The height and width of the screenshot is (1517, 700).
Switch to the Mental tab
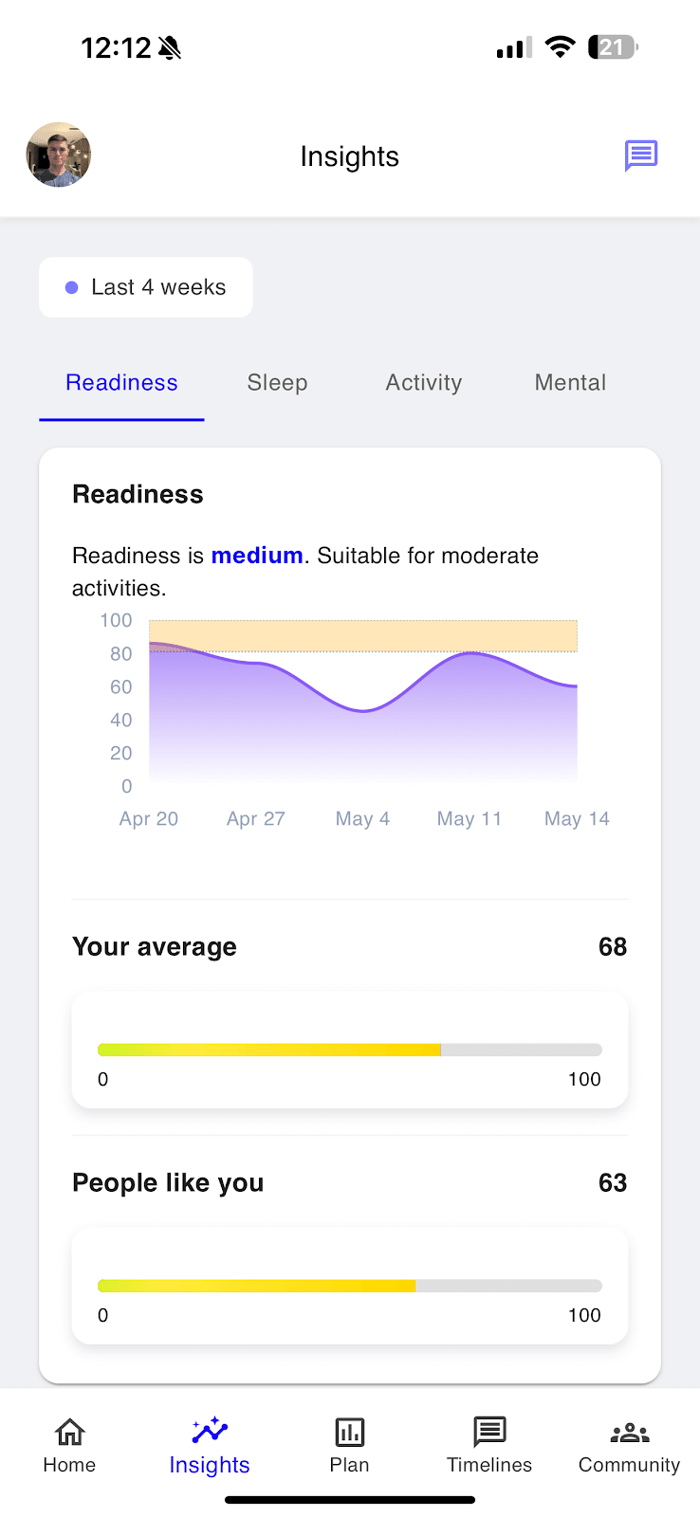570,382
